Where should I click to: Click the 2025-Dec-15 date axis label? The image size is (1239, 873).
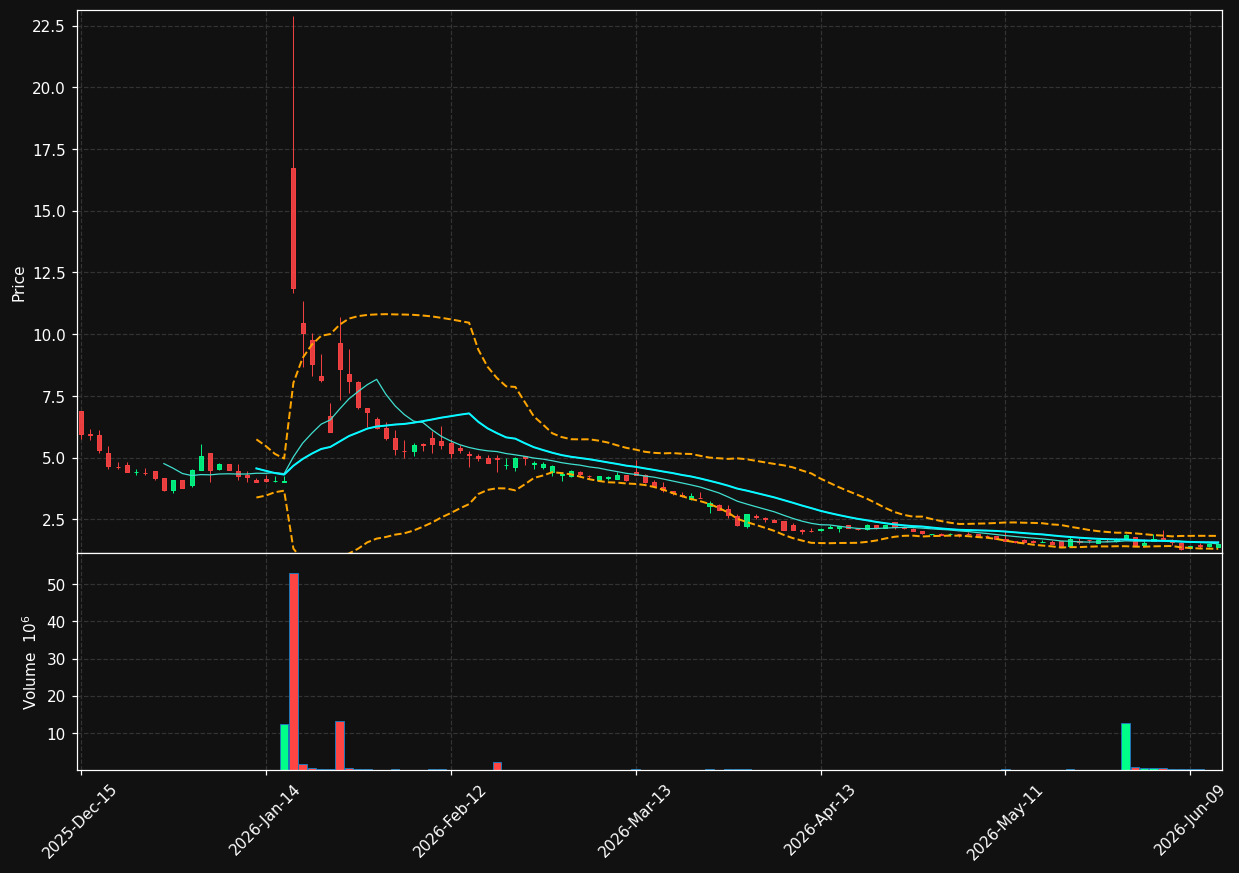79,821
